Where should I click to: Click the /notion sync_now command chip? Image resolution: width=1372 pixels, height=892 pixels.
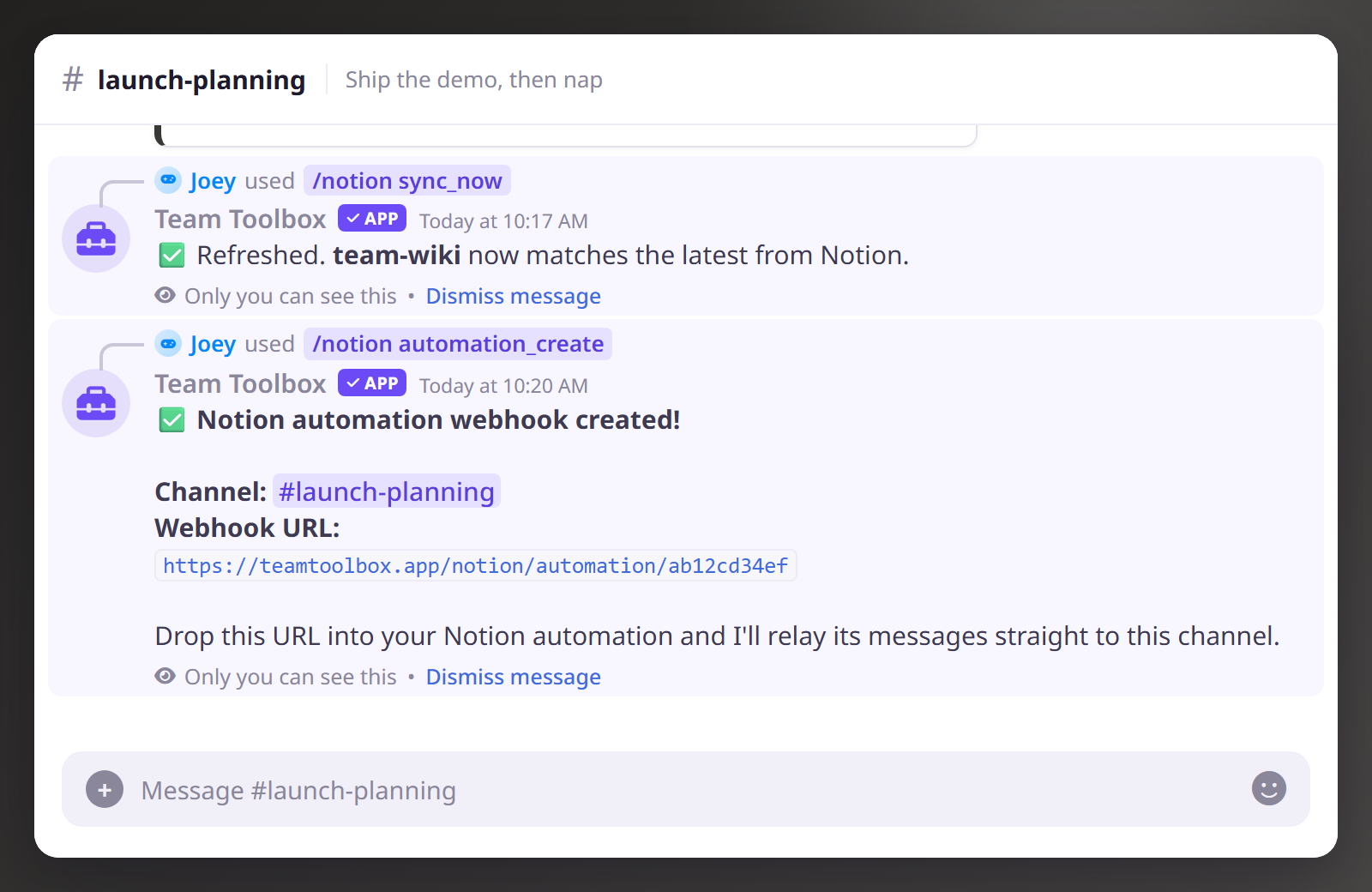coord(407,181)
